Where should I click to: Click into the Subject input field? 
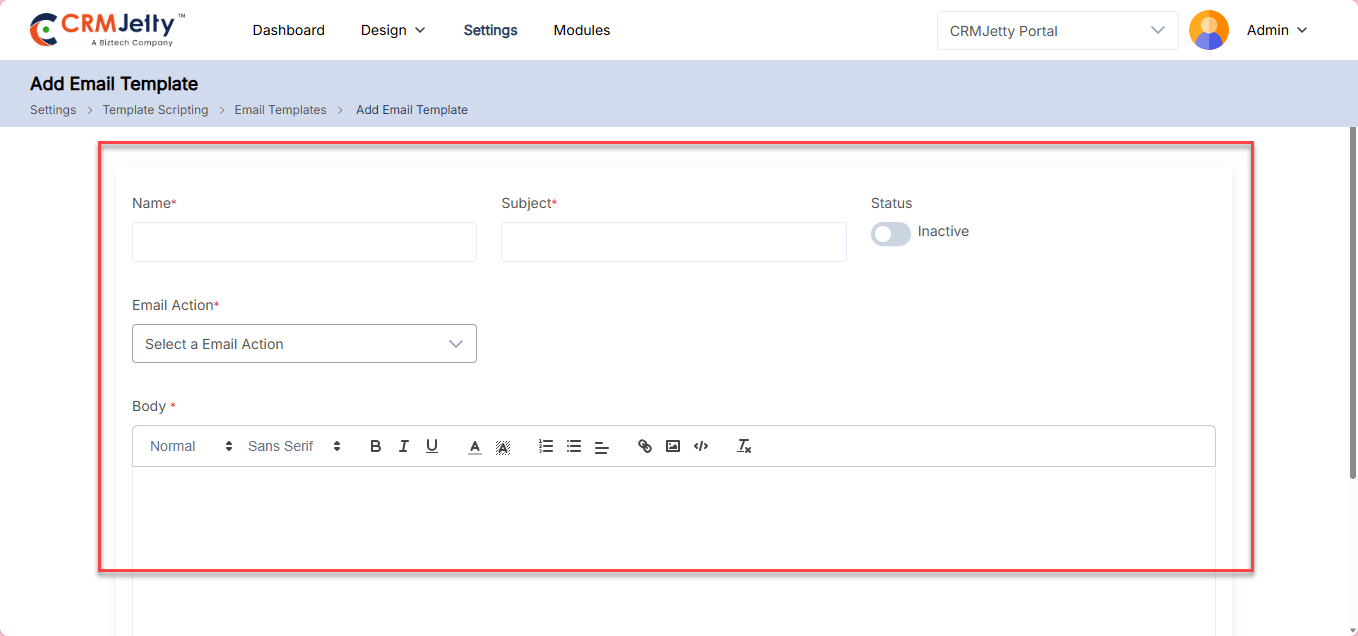(x=673, y=242)
